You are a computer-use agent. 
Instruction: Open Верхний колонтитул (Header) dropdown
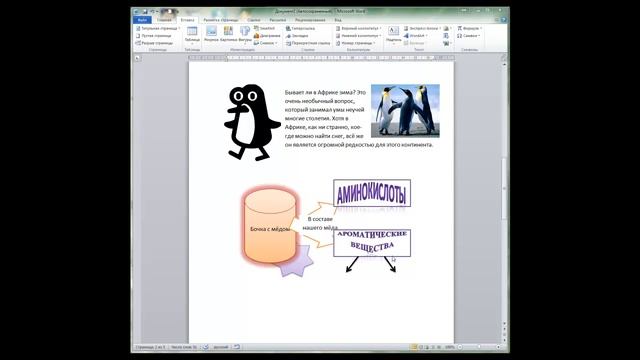359,29
